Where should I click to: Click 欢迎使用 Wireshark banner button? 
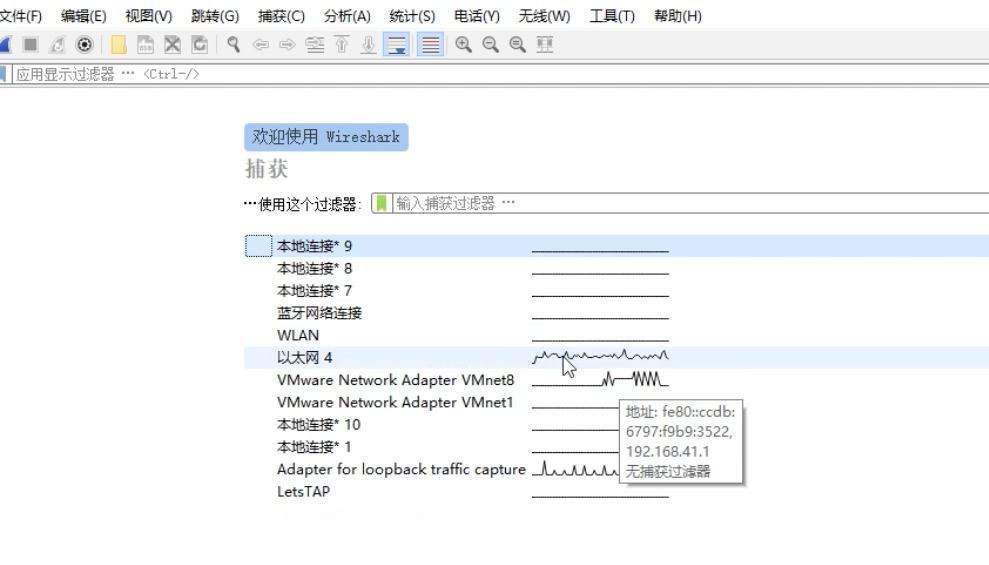(326, 137)
